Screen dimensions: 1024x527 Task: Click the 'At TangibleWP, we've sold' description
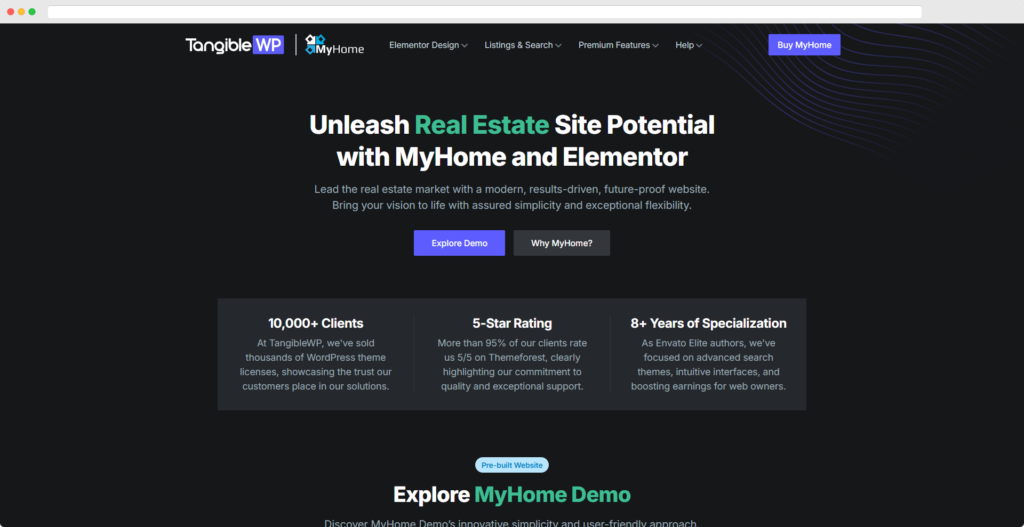coord(315,364)
